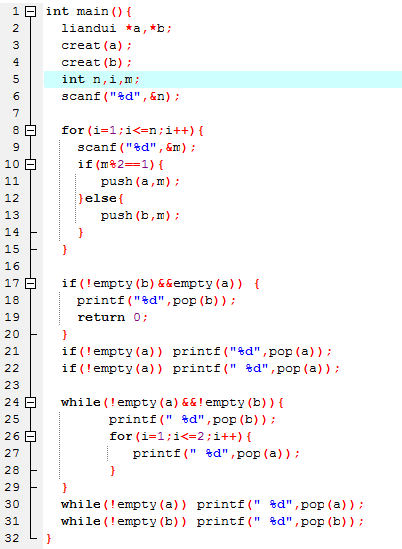Collapse the for loop fold at line 8
Viewport: 402px width, 549px height.
point(31,131)
